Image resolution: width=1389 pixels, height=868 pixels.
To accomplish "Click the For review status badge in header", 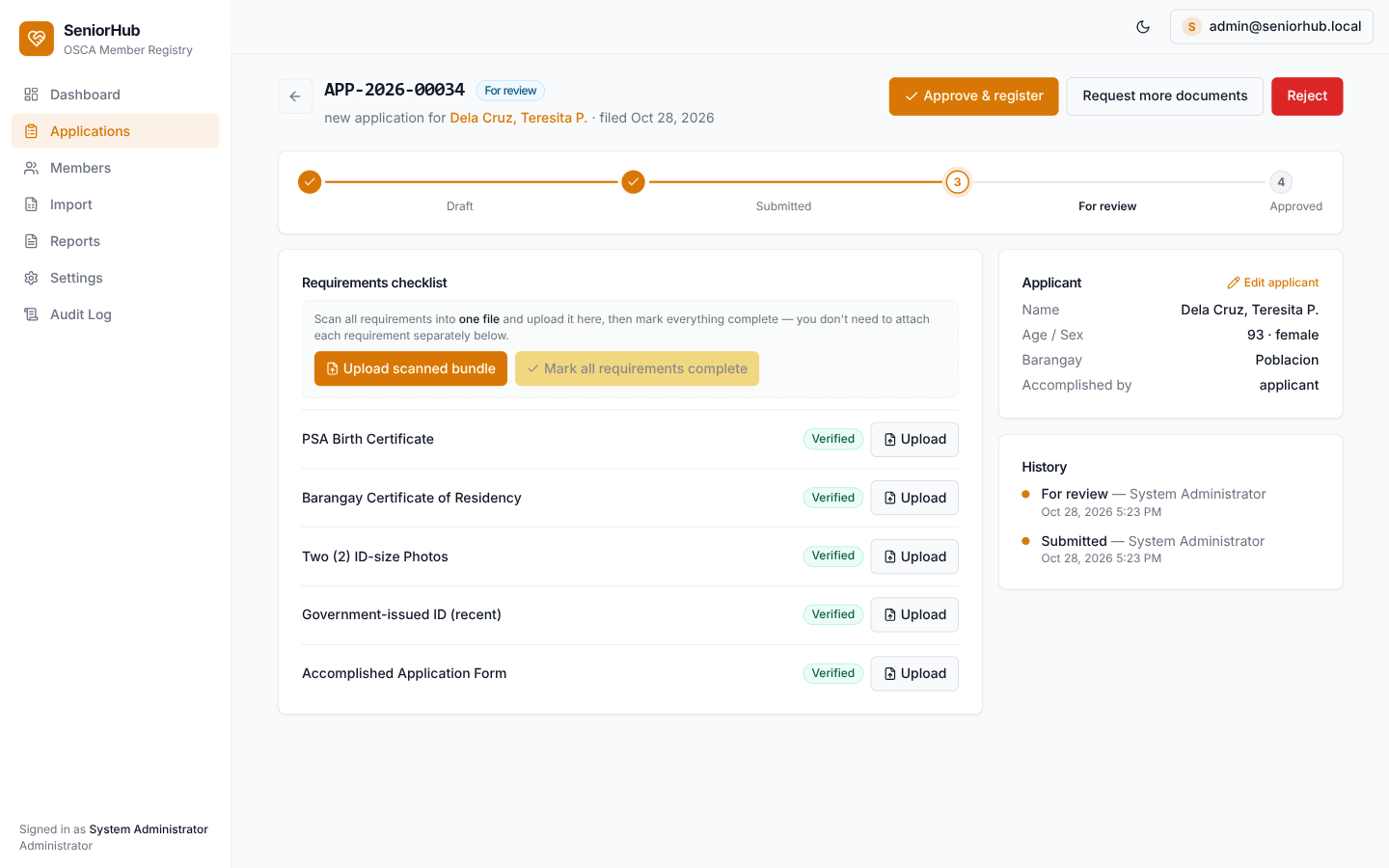I will (x=510, y=91).
